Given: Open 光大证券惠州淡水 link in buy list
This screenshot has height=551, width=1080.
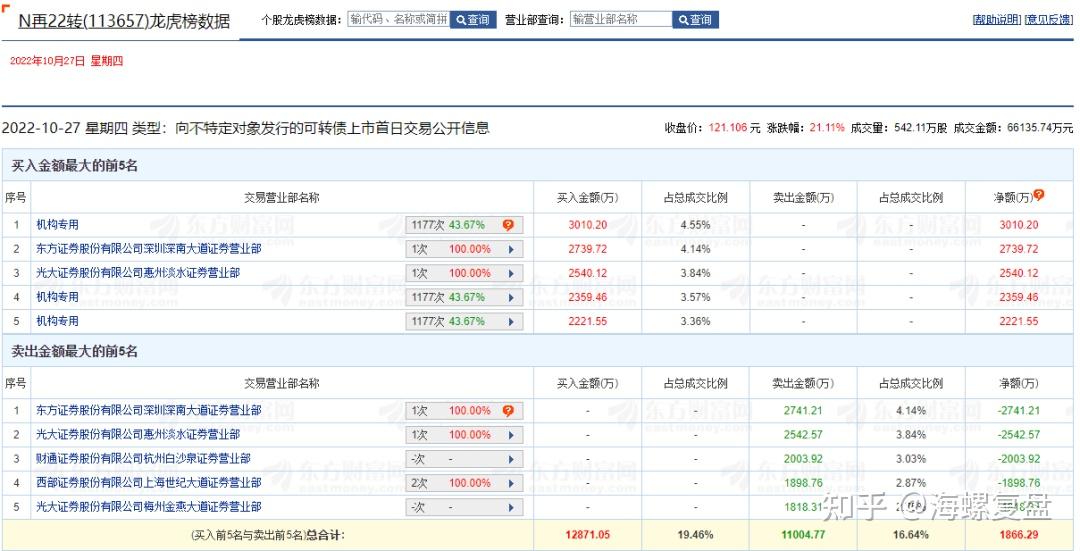Looking at the screenshot, I should pyautogui.click(x=138, y=273).
